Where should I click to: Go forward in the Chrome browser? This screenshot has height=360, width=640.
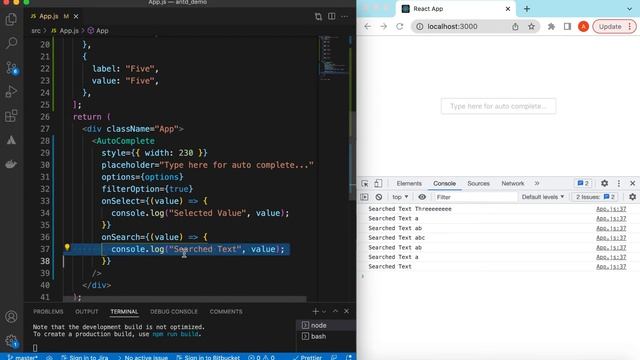[383, 27]
